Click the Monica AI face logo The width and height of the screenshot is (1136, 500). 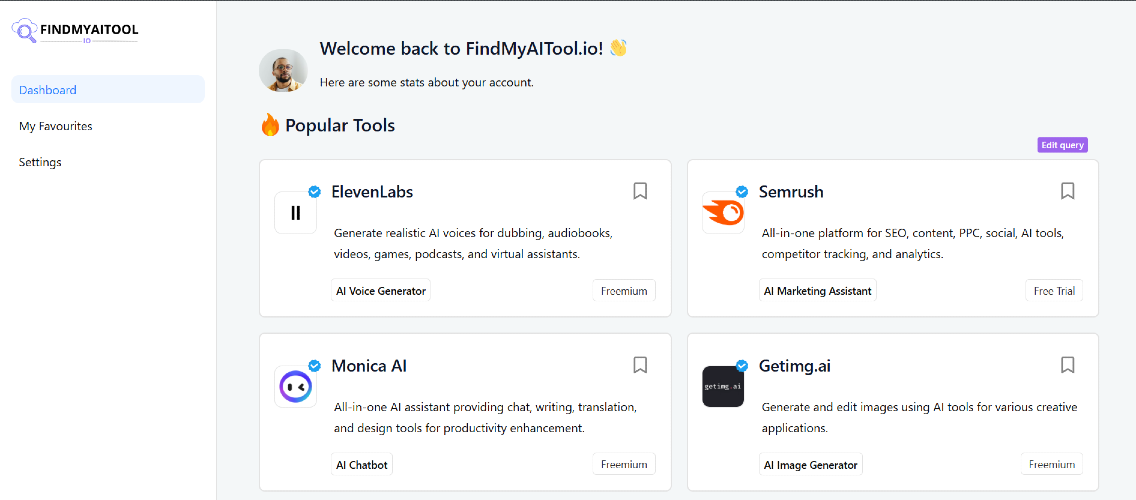coord(296,386)
